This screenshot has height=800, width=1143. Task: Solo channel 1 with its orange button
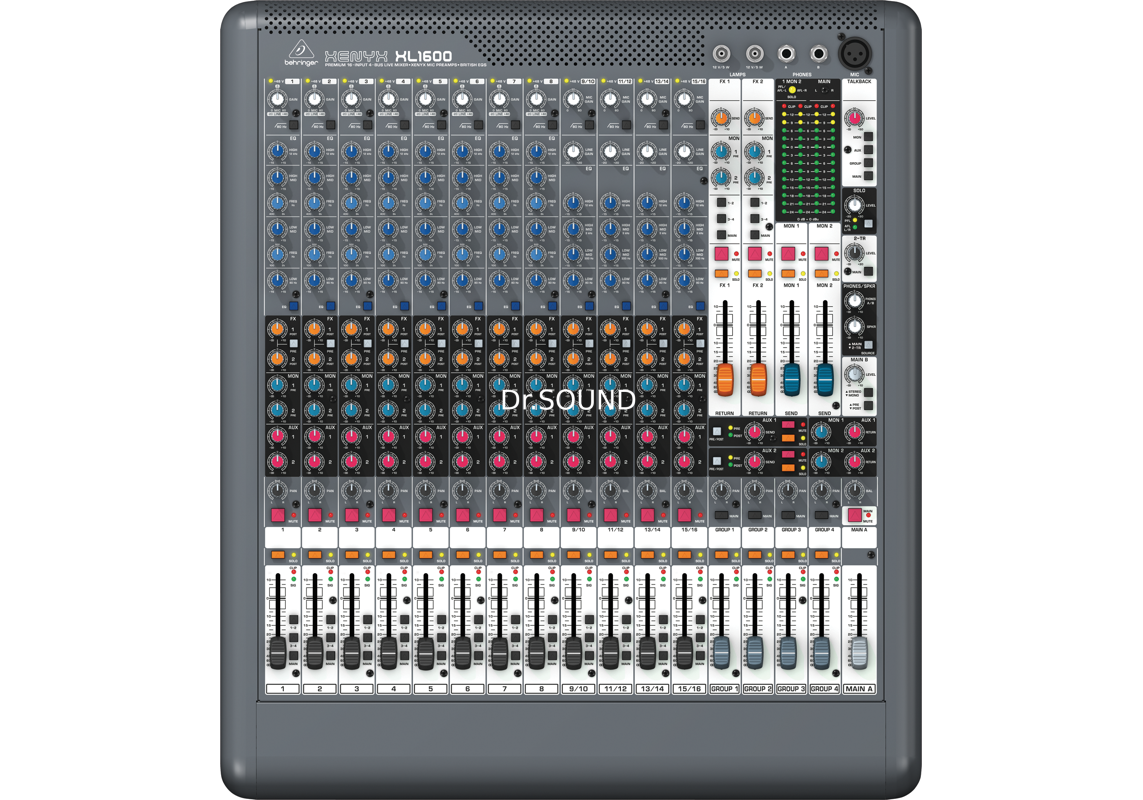278,556
